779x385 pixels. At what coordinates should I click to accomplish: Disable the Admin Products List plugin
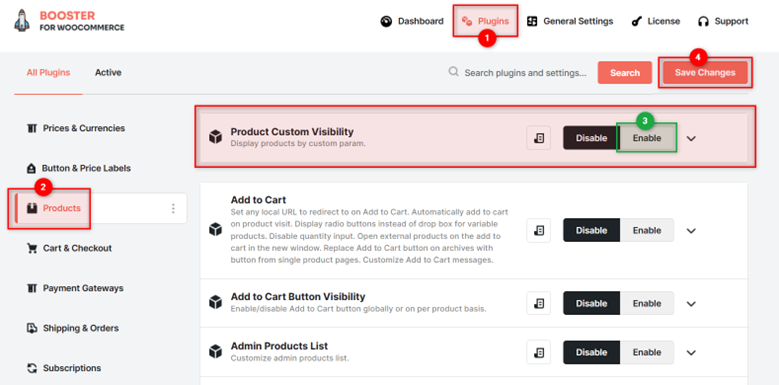(x=591, y=352)
